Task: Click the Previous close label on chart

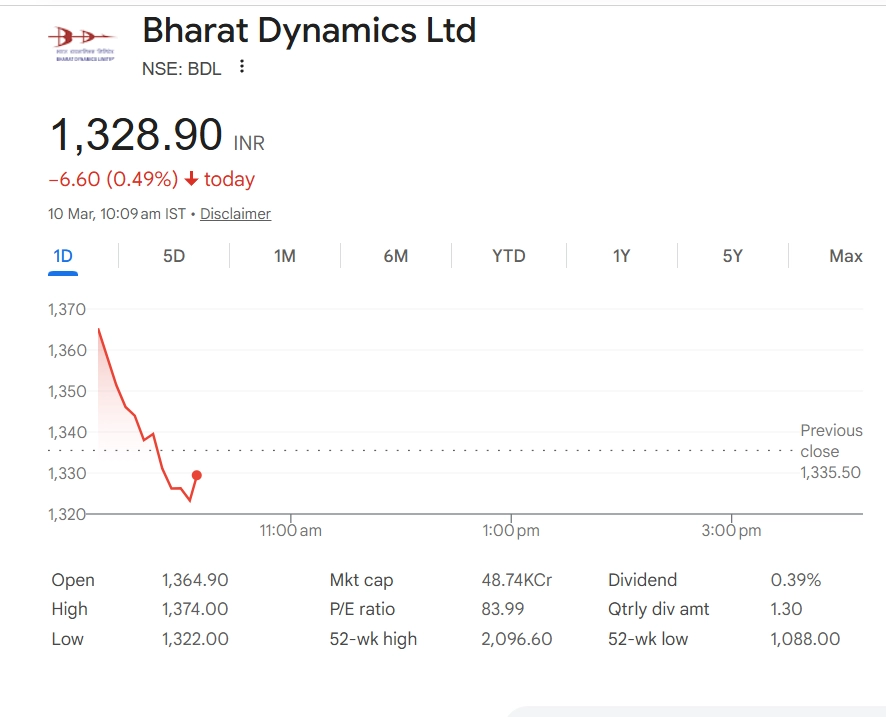Action: pos(830,440)
